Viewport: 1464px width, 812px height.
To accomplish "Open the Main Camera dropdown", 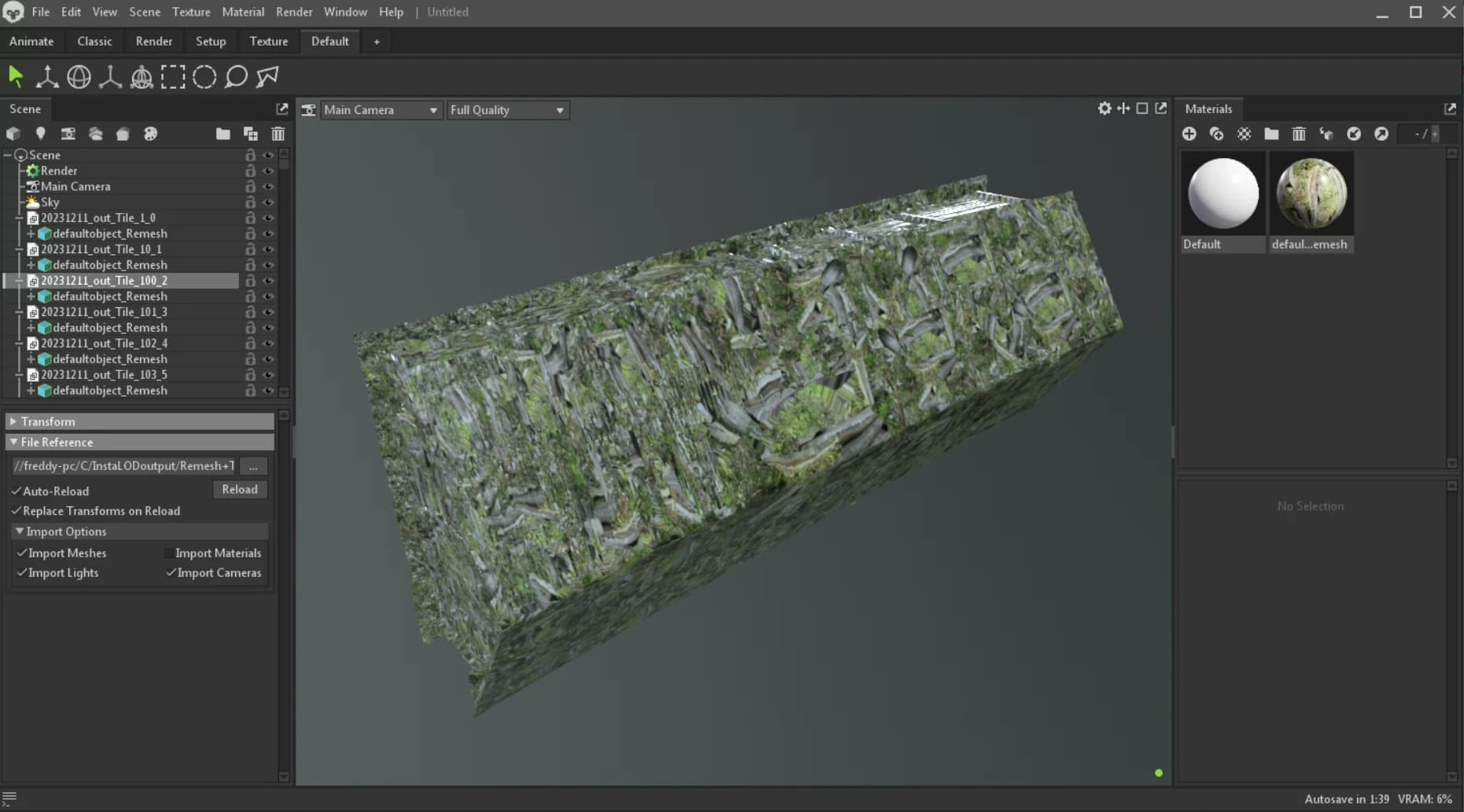I will pyautogui.click(x=381, y=110).
